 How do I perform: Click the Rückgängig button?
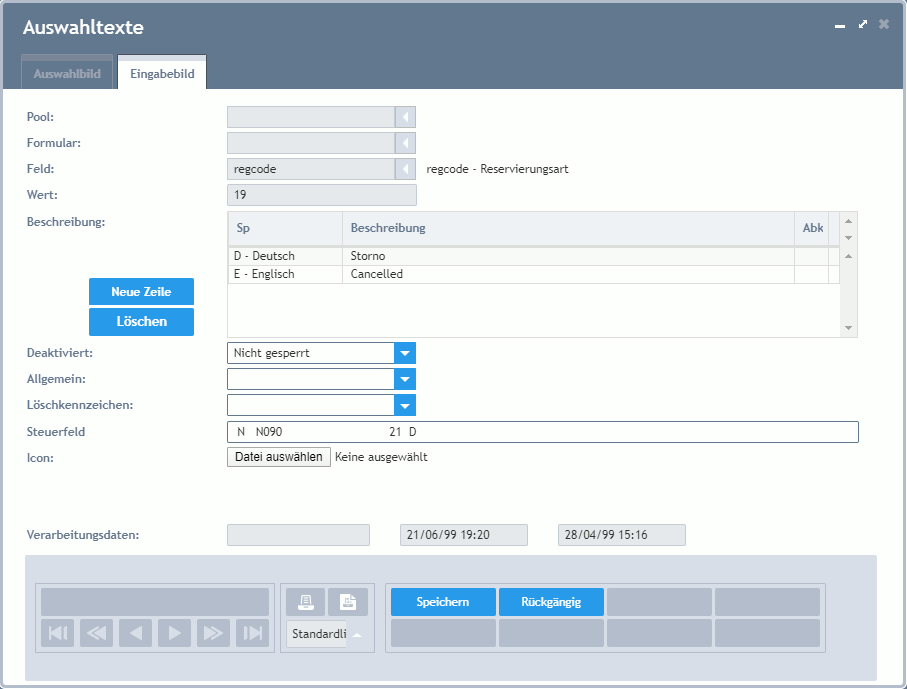click(551, 602)
